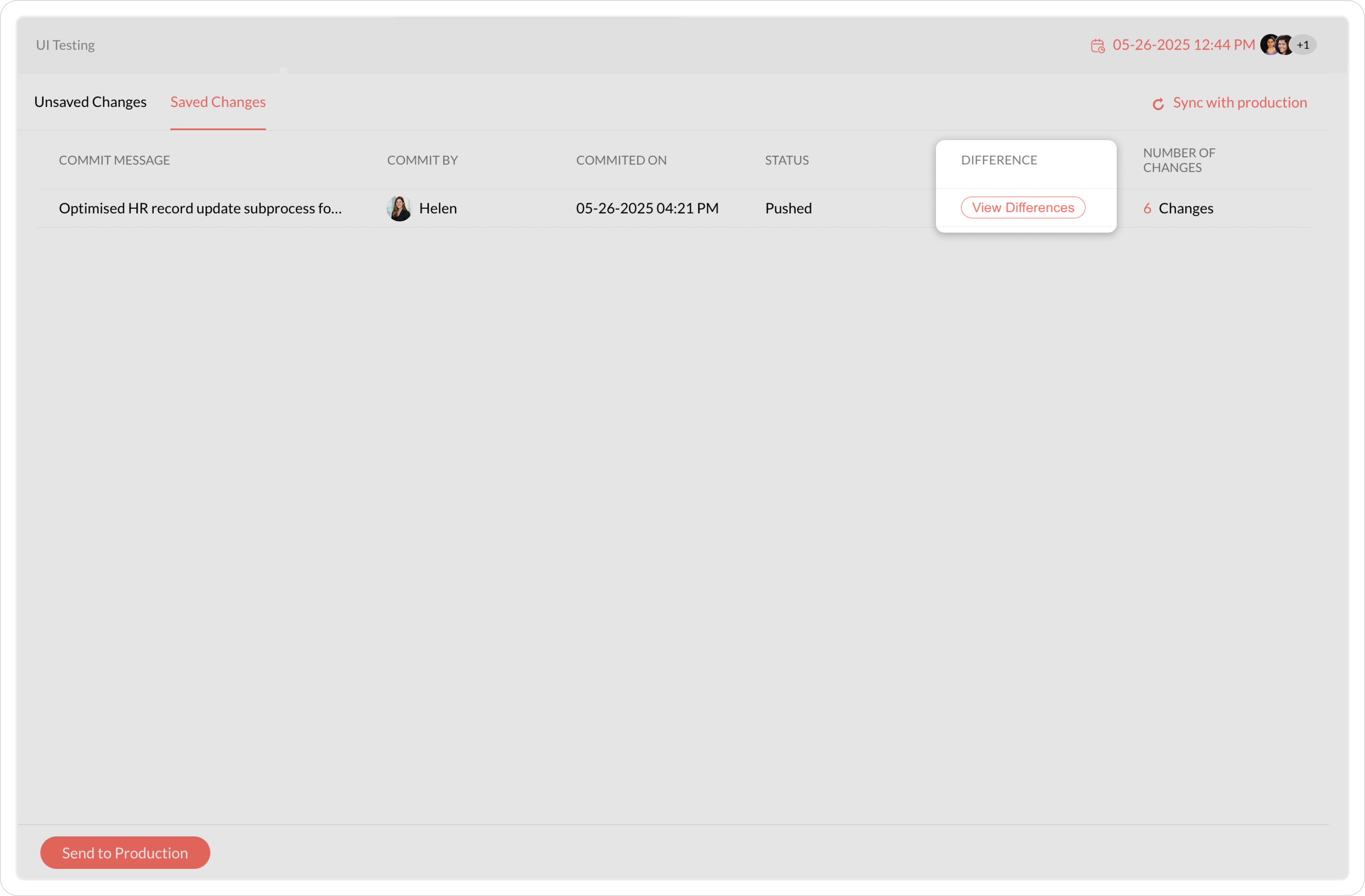1365x896 pixels.
Task: Click the 05-26-2025 12:44 PM timestamp
Action: [1183, 45]
